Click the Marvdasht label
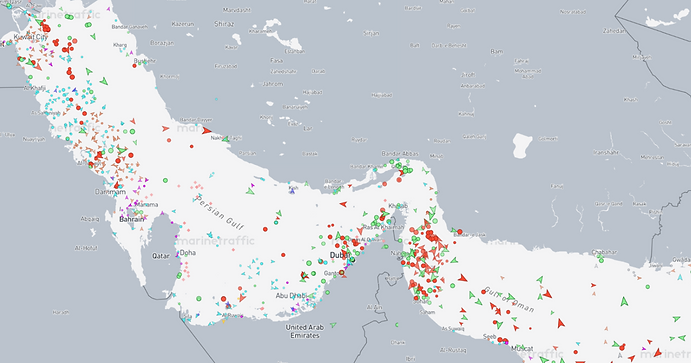Screen dimensions: 691x363 (237, 10)
